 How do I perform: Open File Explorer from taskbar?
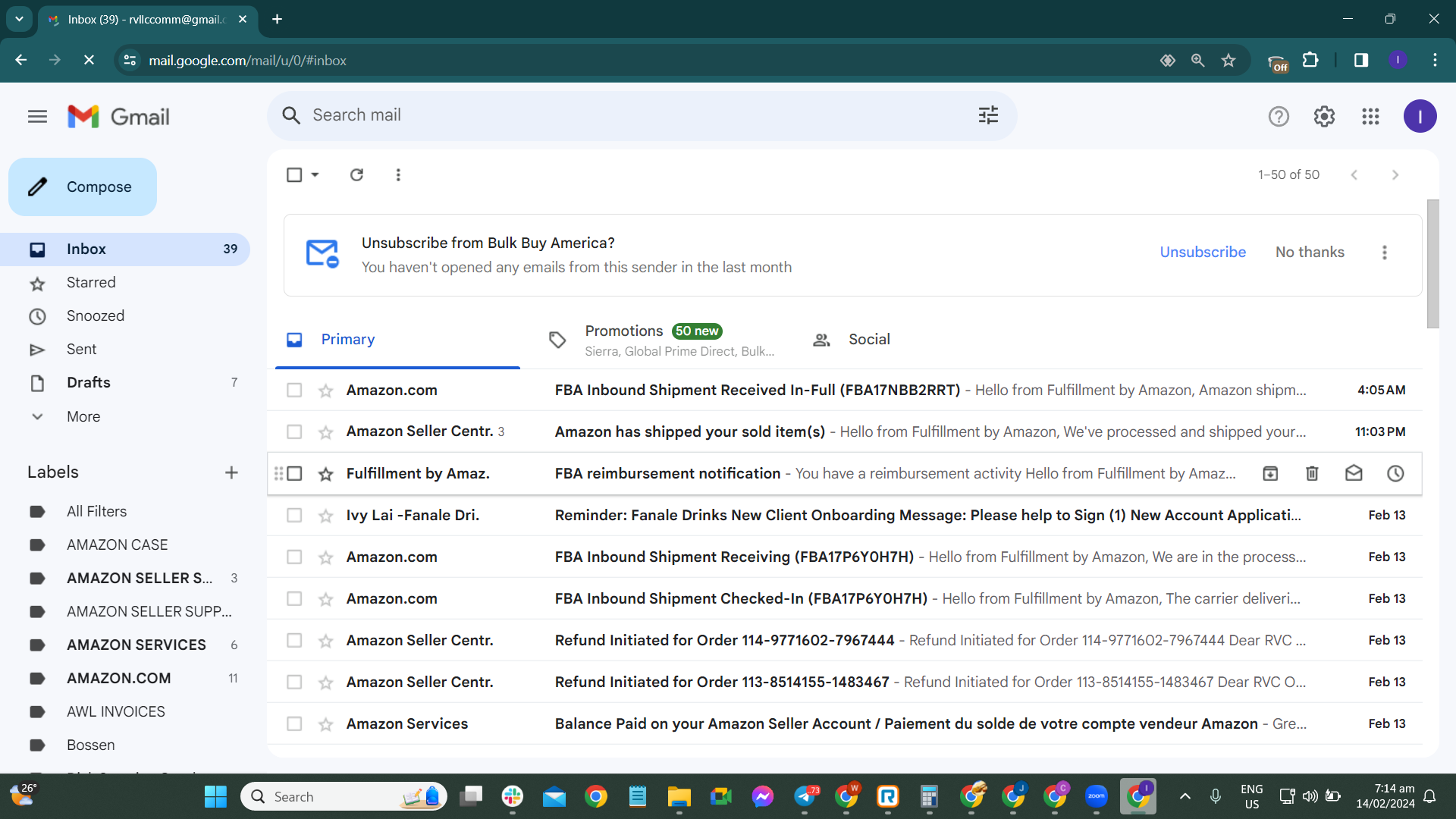(679, 796)
